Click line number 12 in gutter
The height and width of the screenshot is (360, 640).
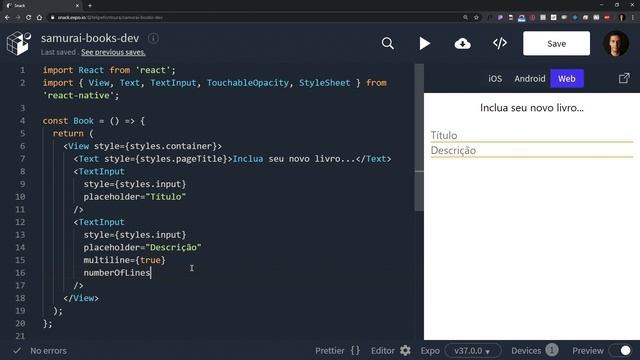tap(20, 222)
